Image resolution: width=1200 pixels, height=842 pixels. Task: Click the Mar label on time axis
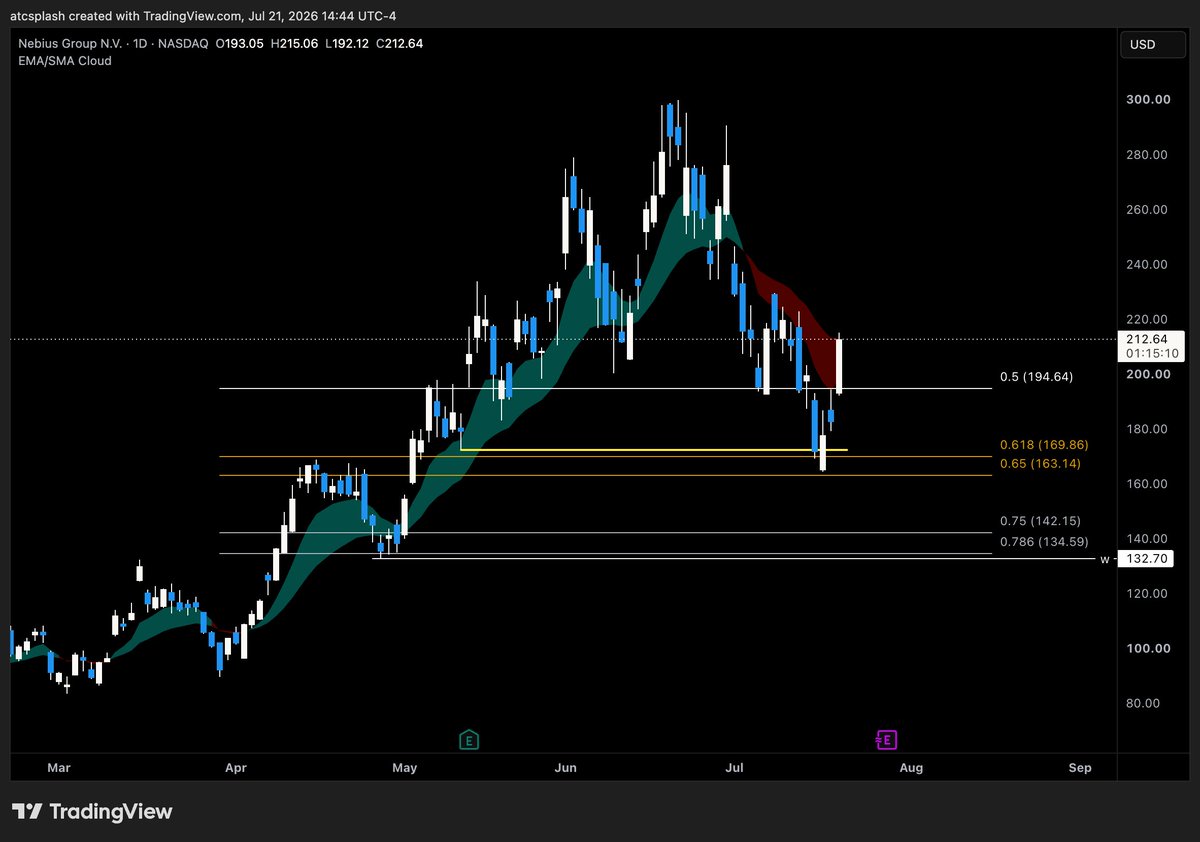click(59, 768)
